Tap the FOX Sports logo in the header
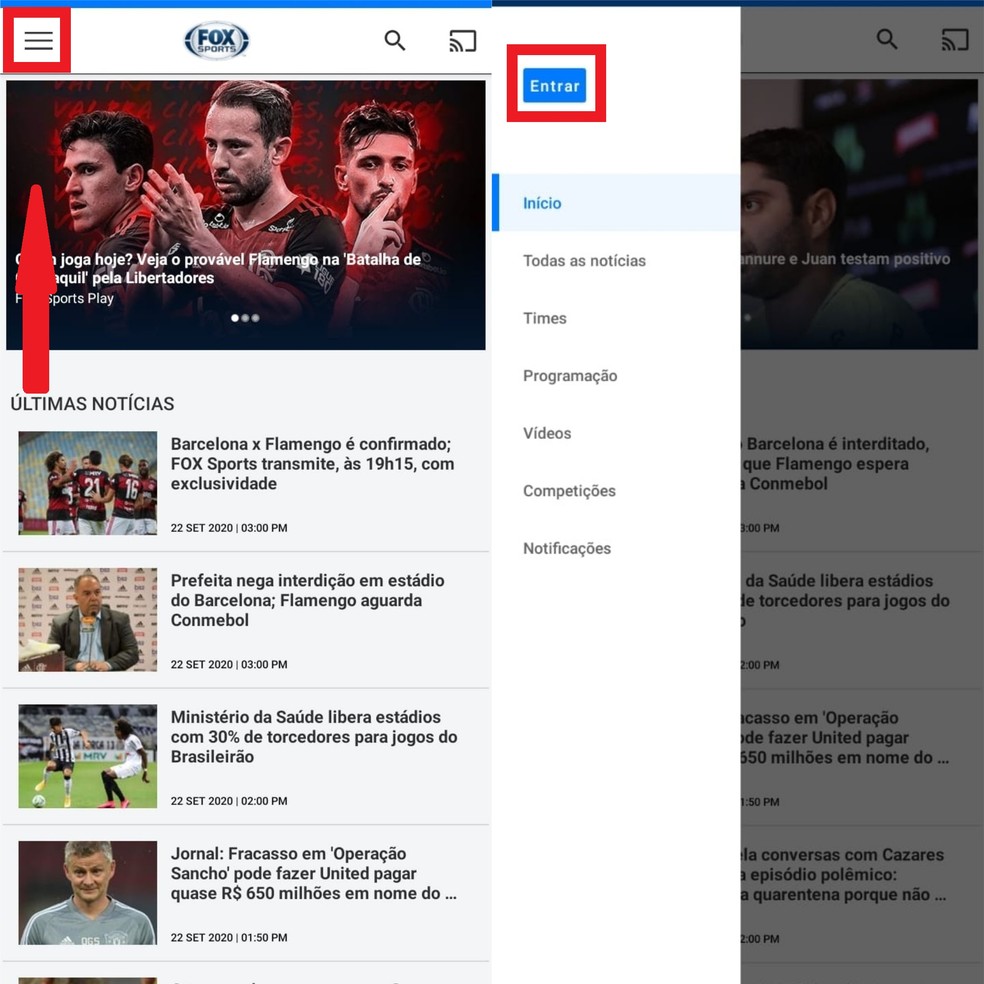 coord(217,41)
